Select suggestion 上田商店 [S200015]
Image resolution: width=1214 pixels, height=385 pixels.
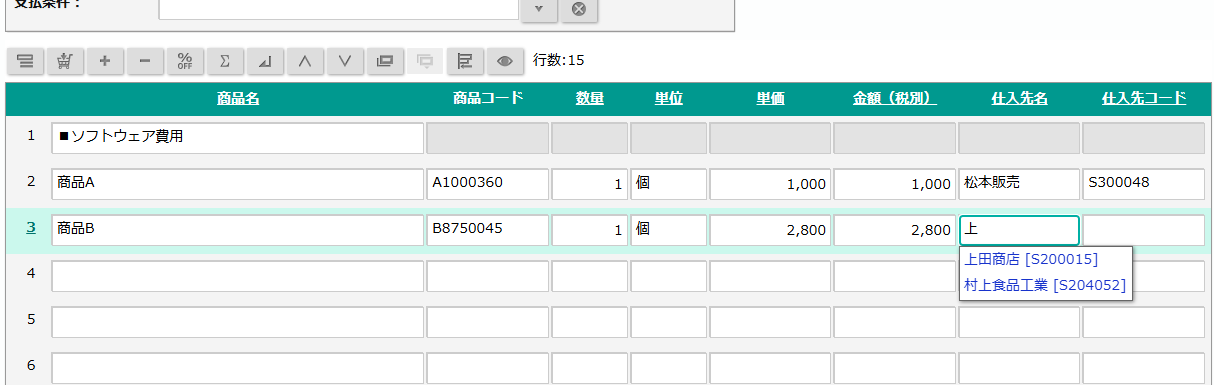coord(1030,260)
